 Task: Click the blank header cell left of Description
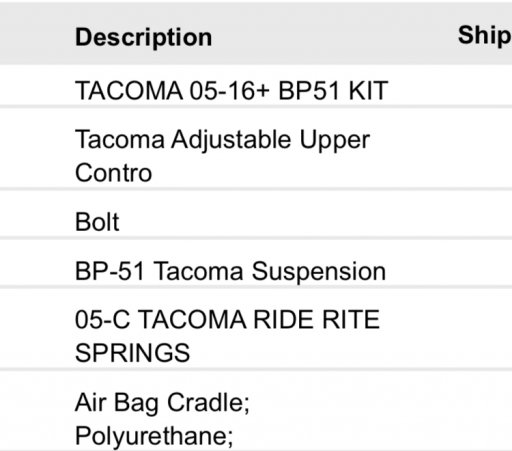[33, 33]
